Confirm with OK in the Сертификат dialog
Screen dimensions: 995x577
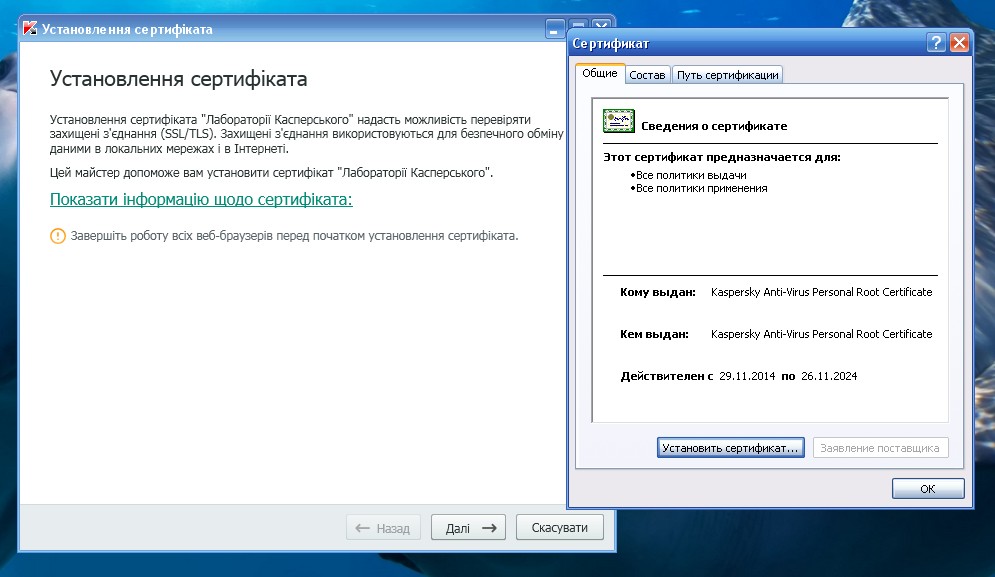click(928, 489)
